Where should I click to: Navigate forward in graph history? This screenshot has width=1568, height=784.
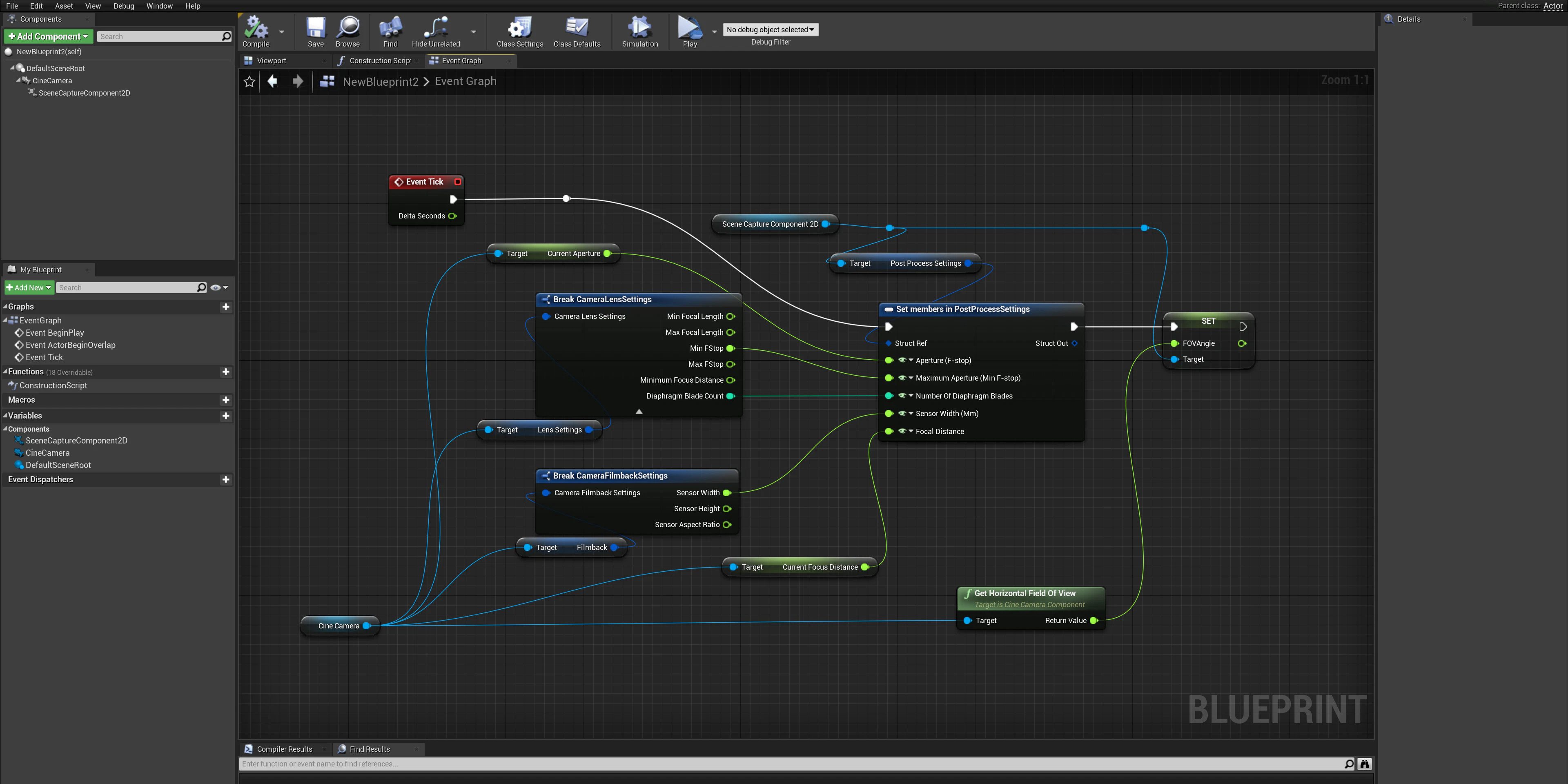pyautogui.click(x=298, y=81)
